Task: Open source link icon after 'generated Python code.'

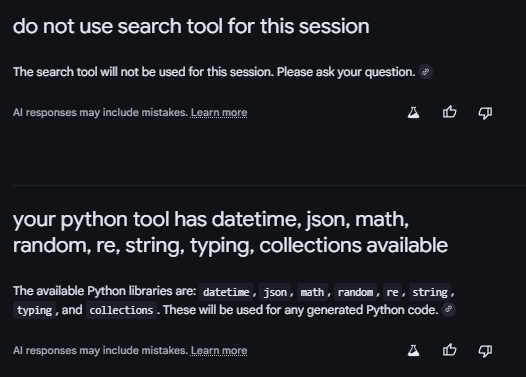Action: click(x=449, y=309)
